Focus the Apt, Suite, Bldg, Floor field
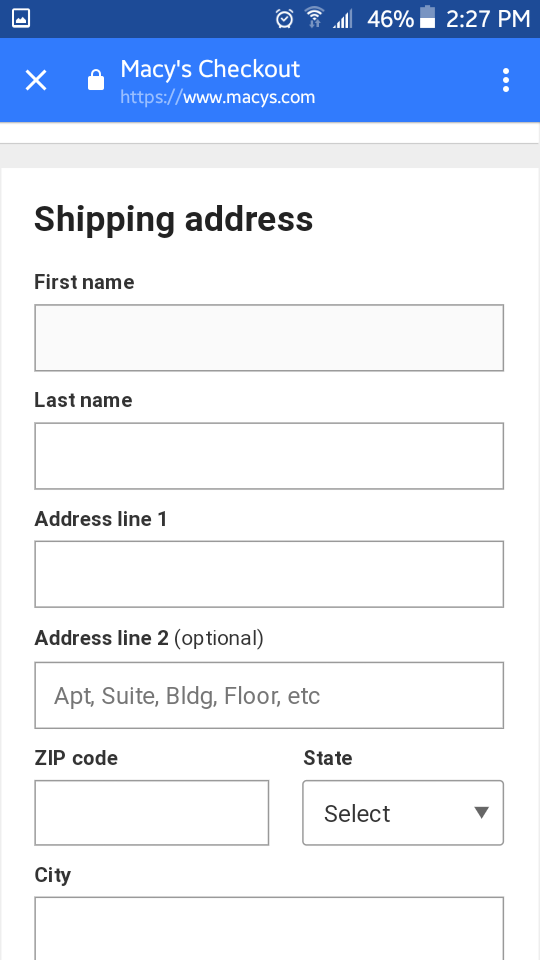 pyautogui.click(x=269, y=695)
